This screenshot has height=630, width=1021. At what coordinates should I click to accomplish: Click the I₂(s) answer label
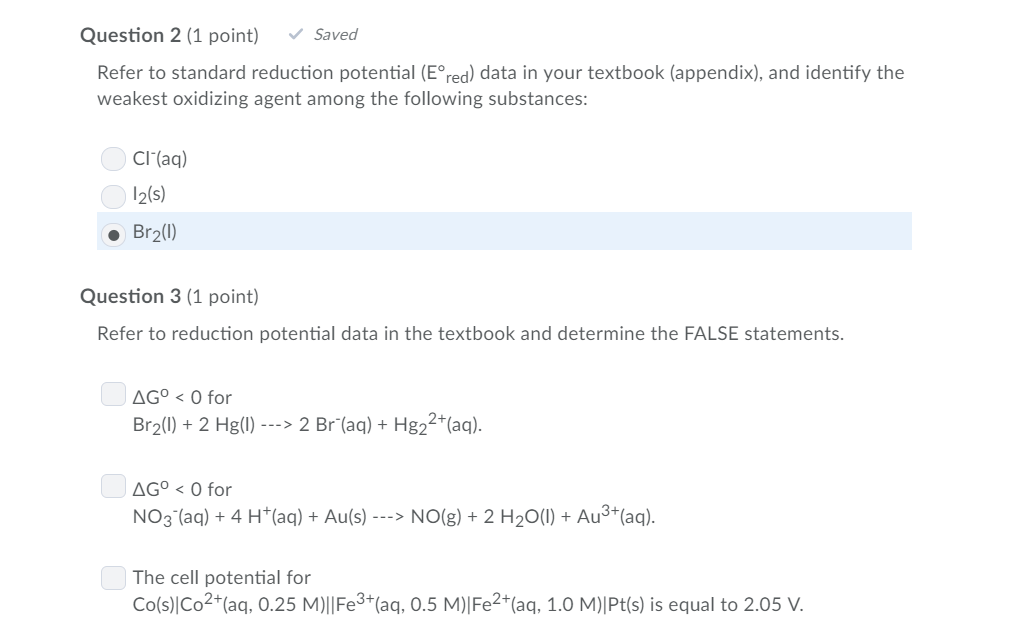pos(149,195)
